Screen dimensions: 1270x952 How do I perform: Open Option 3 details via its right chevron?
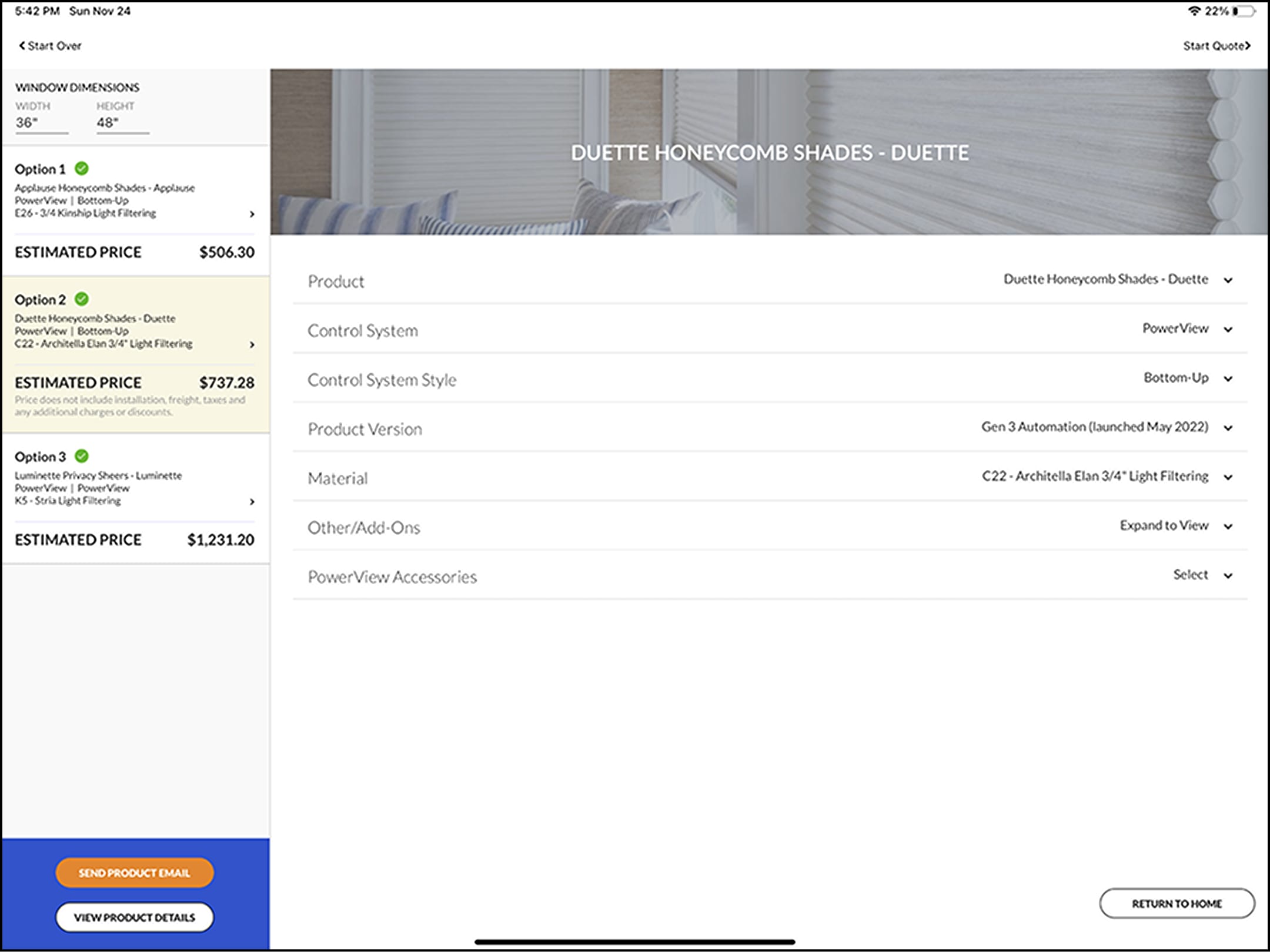(x=252, y=501)
